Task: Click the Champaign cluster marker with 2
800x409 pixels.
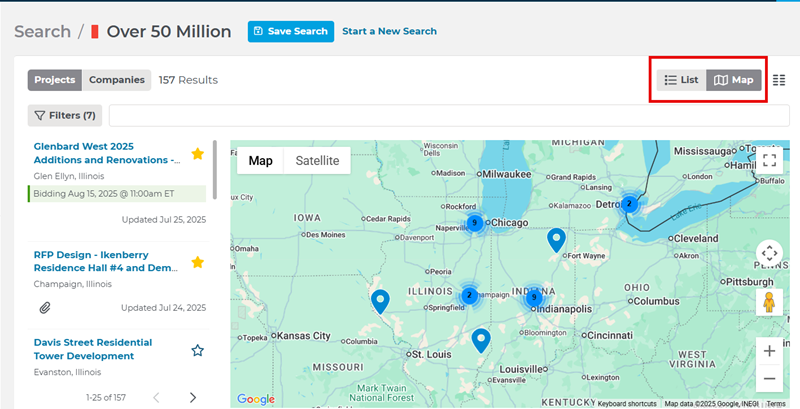Action: (x=469, y=295)
